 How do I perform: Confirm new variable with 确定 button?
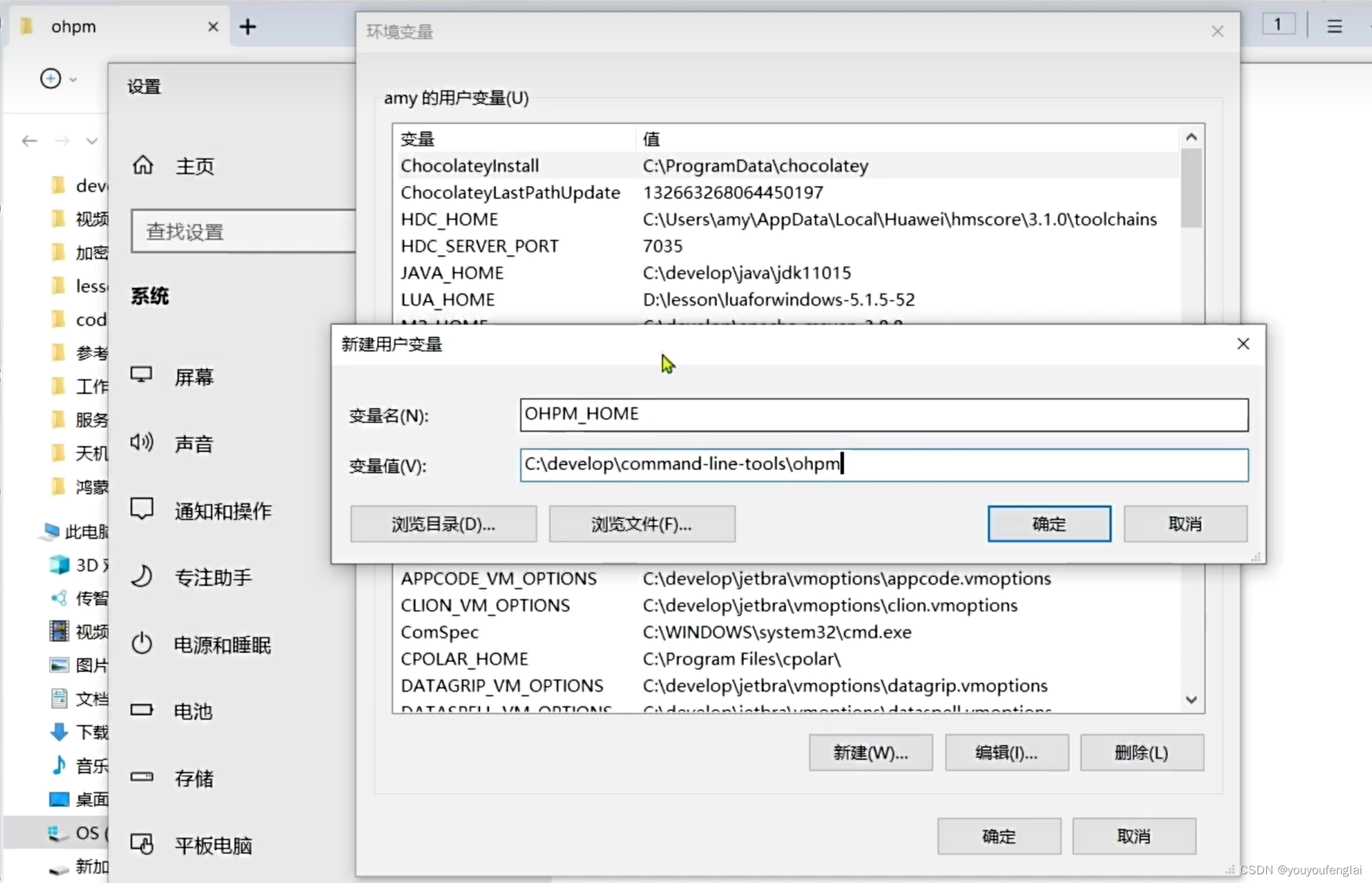(x=1049, y=524)
